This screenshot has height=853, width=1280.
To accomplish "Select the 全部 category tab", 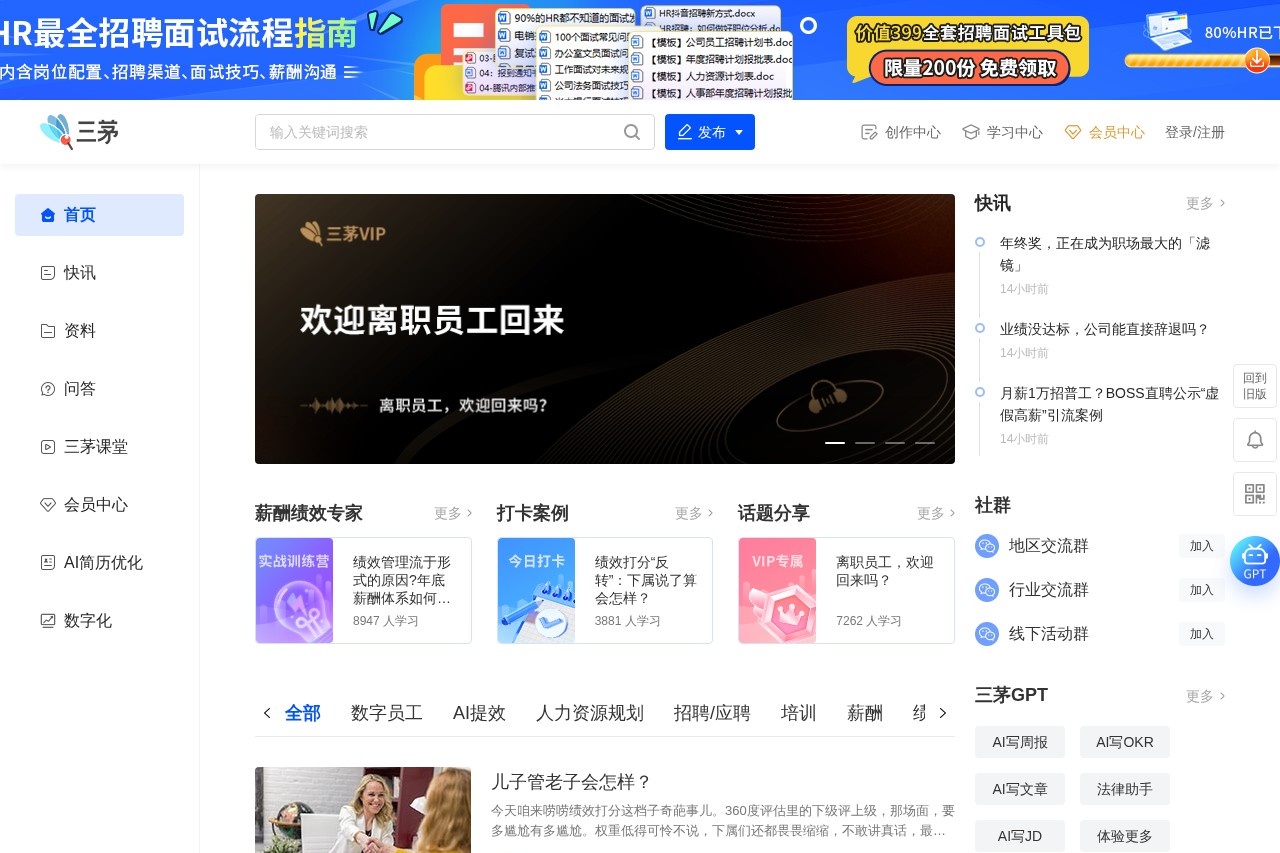I will (303, 713).
